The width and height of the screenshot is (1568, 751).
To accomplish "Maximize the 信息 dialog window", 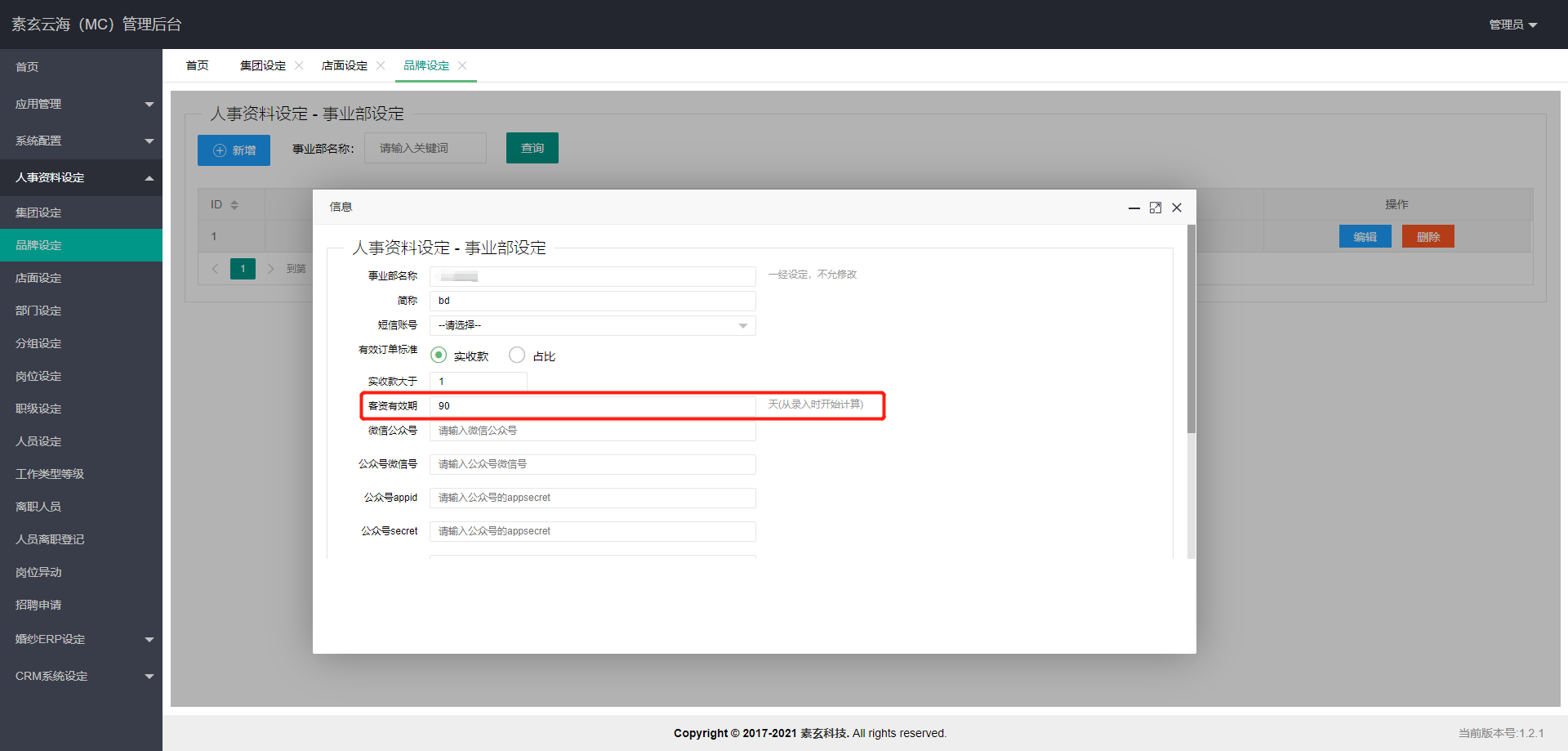I will [1155, 208].
